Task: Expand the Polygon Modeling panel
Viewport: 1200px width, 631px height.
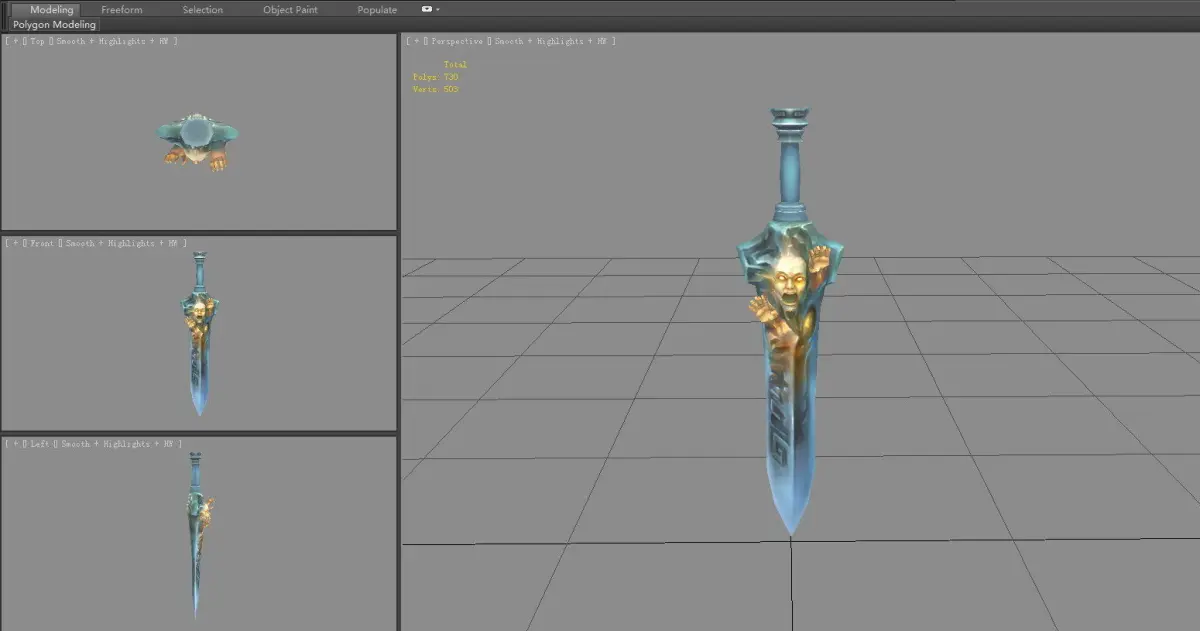Action: tap(55, 24)
